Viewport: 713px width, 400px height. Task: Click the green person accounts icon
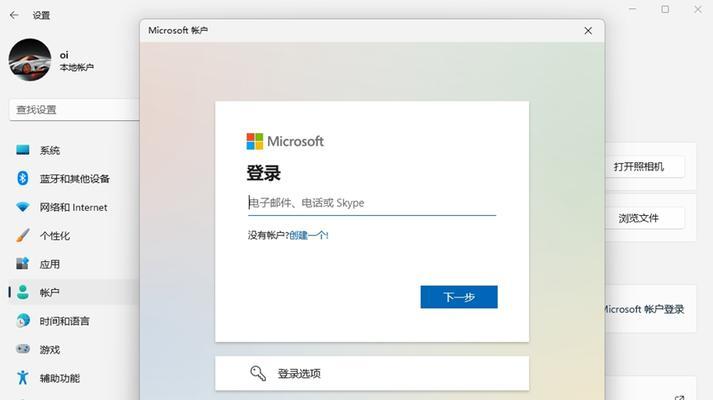(x=23, y=292)
